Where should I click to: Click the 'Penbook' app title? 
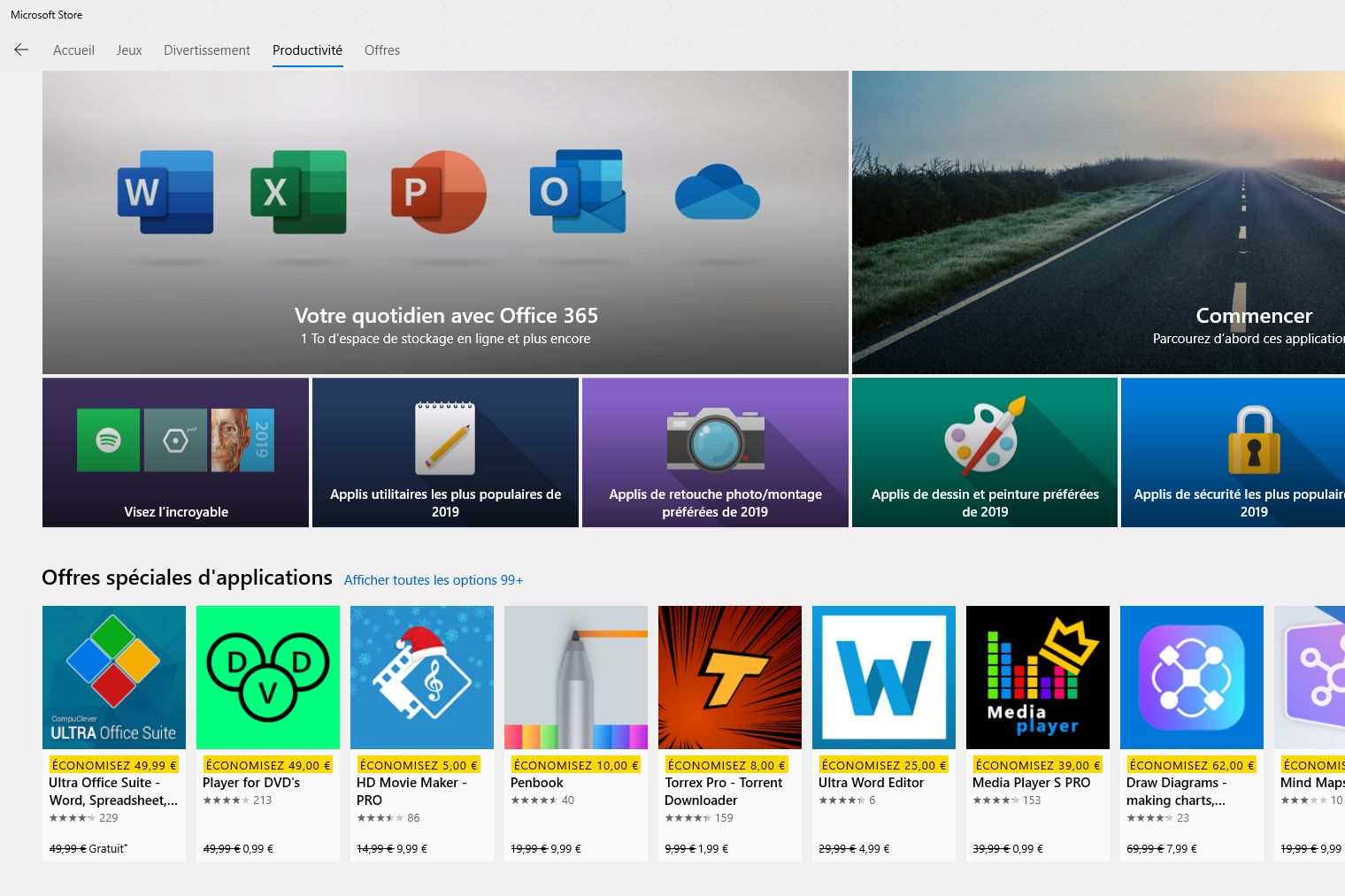point(537,783)
